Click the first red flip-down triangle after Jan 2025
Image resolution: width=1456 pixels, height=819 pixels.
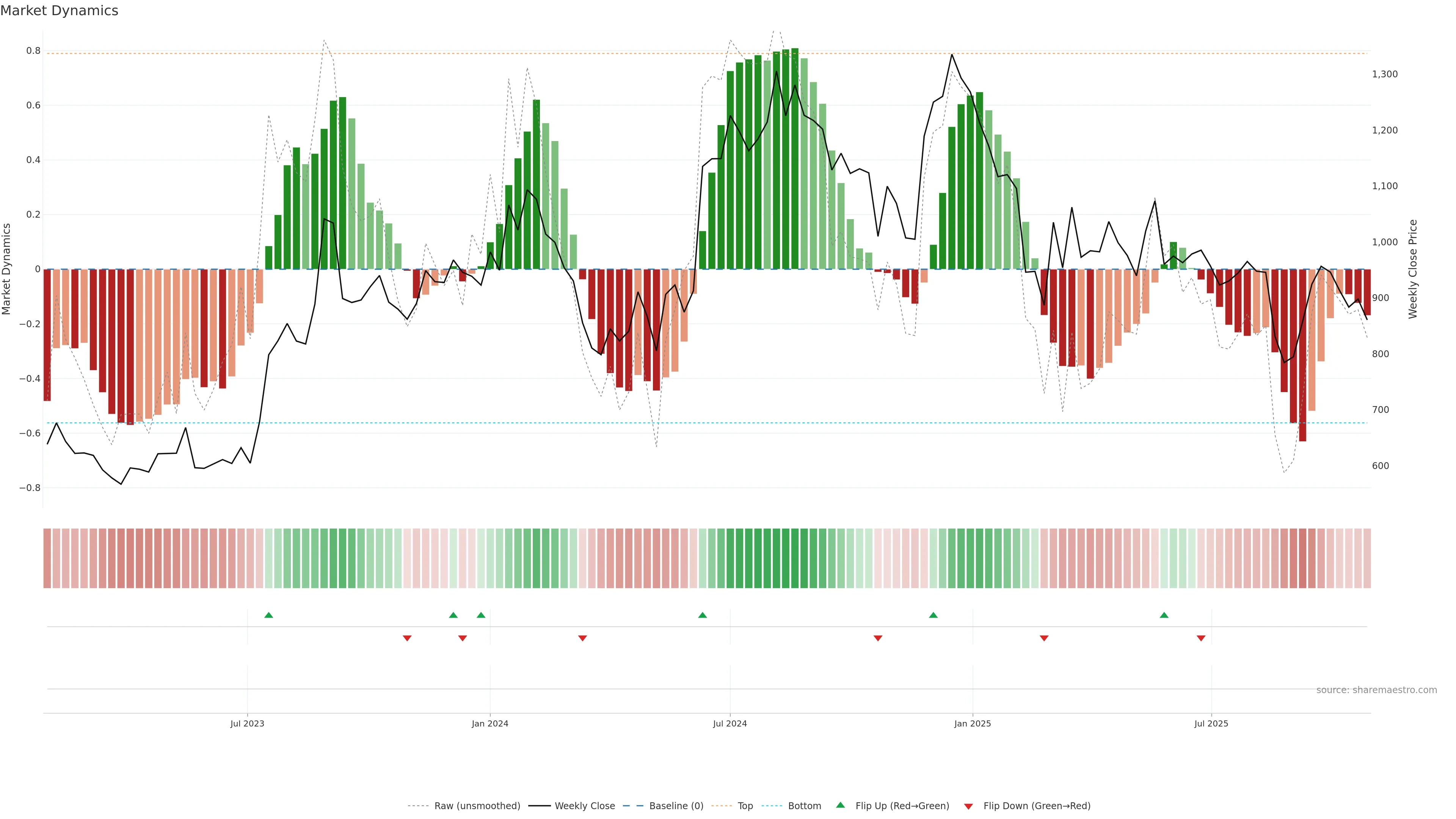1044,638
